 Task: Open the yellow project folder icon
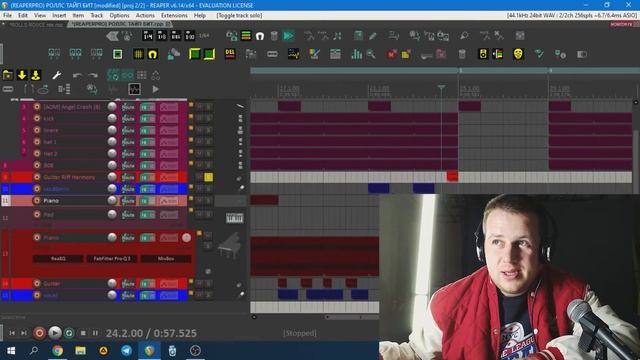point(7,75)
